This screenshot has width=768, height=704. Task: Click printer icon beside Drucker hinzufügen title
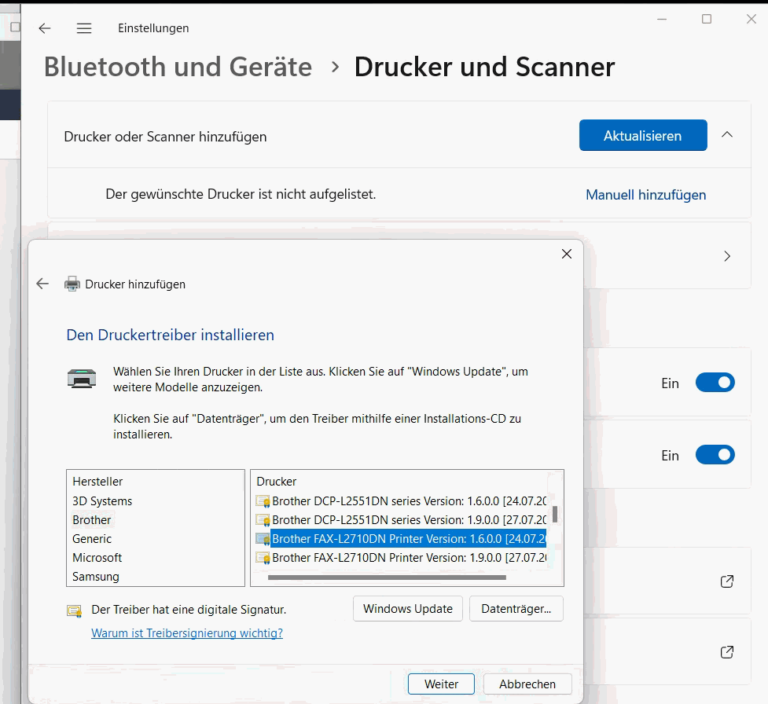(x=72, y=284)
